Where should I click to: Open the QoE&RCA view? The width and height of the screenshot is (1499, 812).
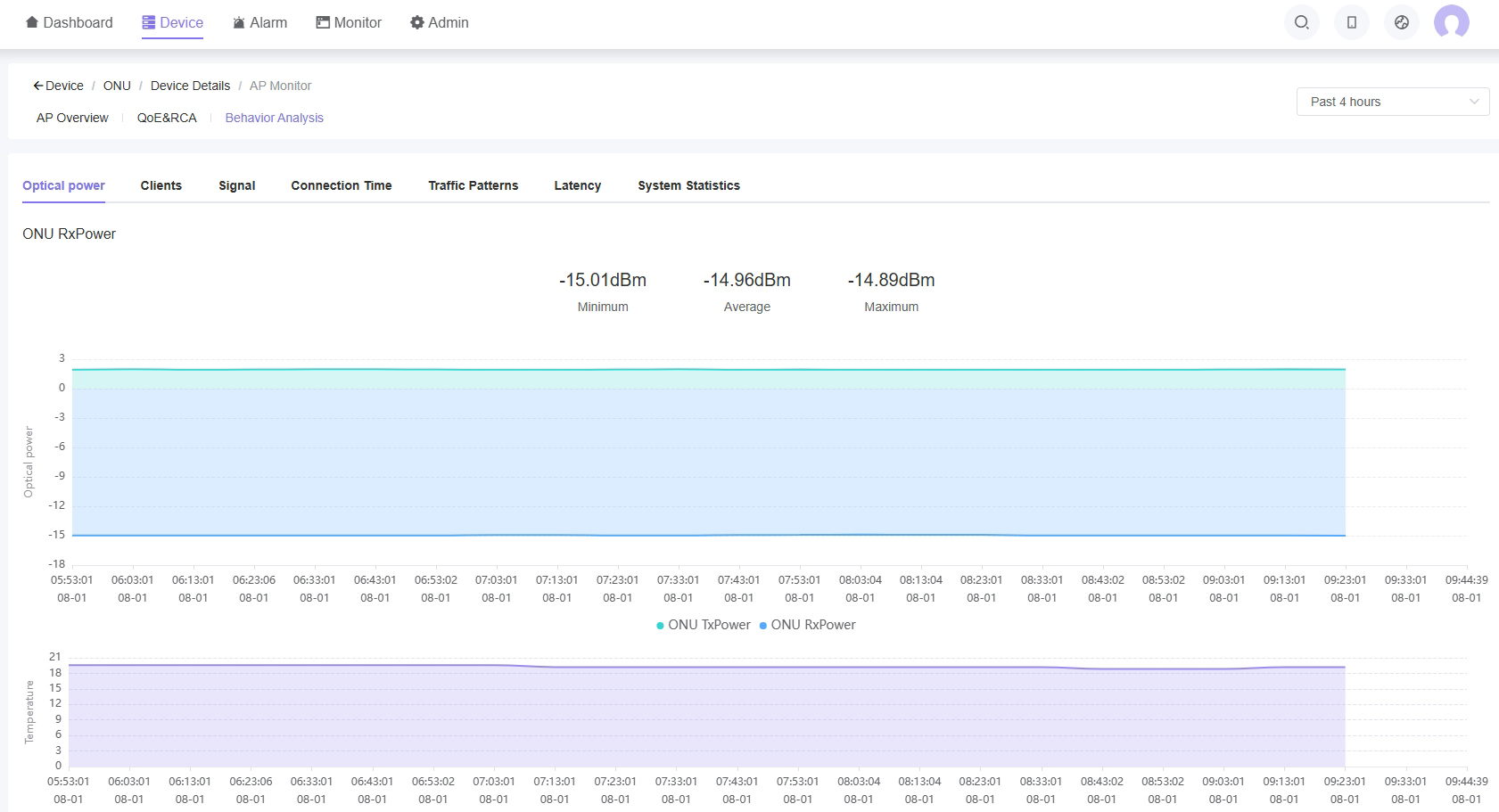coord(167,118)
